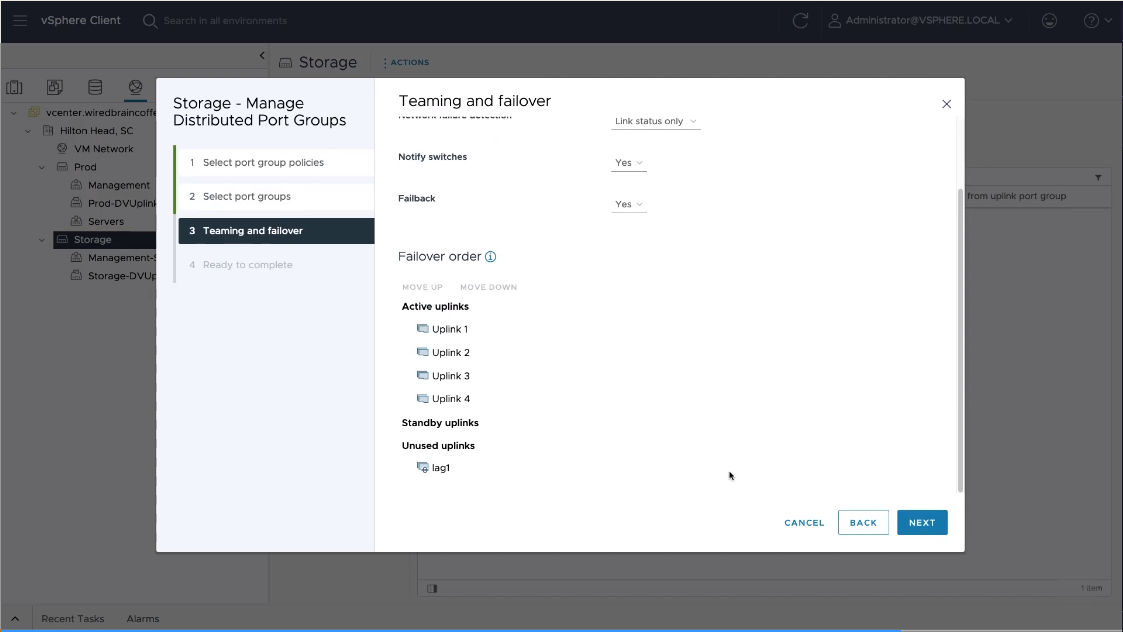Open the hamburger navigation menu
Image resolution: width=1123 pixels, height=632 pixels.
tap(20, 20)
